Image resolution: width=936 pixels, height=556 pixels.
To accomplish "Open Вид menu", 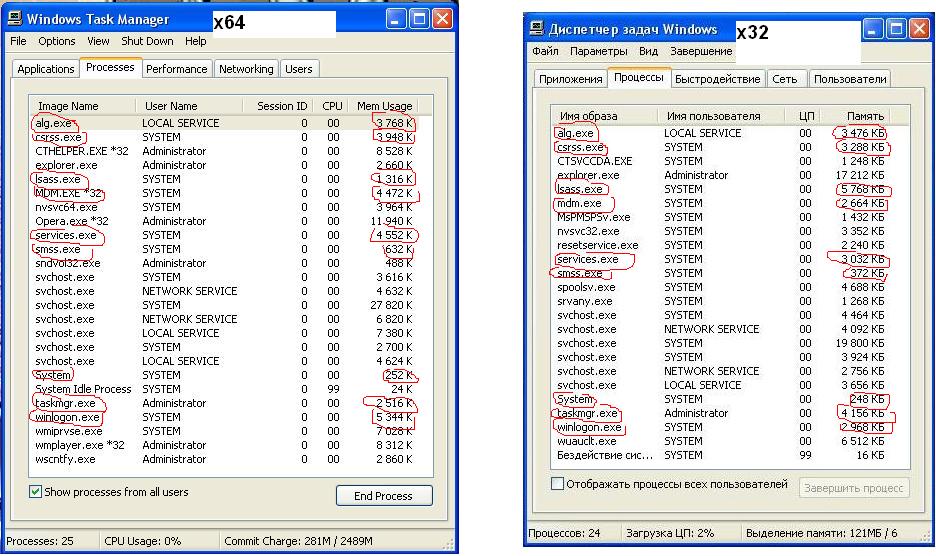I will (x=648, y=51).
